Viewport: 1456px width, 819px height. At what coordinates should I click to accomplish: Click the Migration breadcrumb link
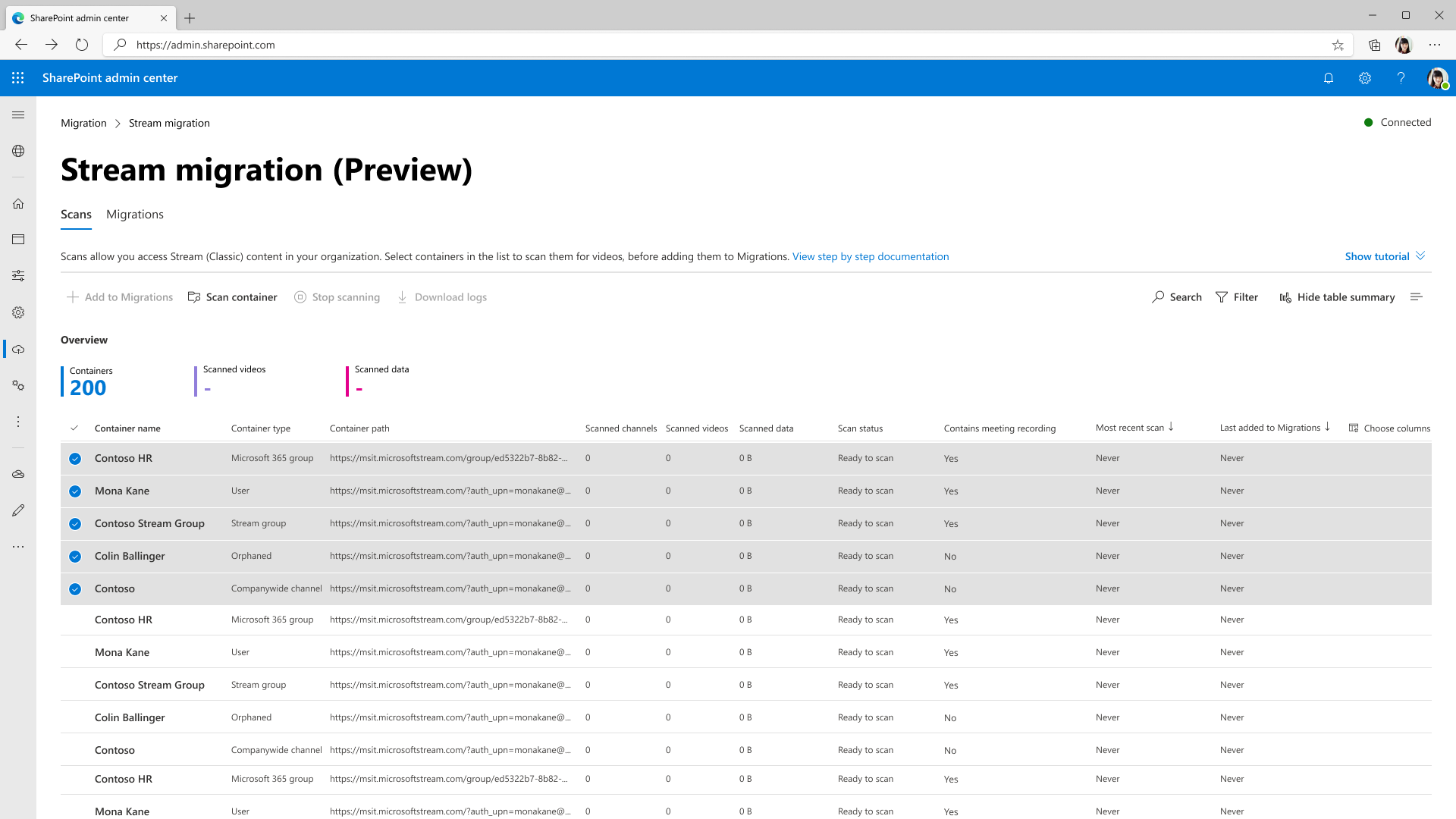point(83,122)
